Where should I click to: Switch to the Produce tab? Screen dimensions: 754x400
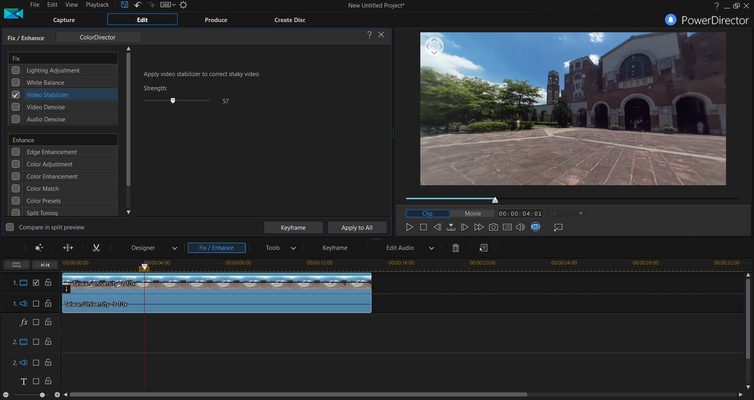pos(215,20)
